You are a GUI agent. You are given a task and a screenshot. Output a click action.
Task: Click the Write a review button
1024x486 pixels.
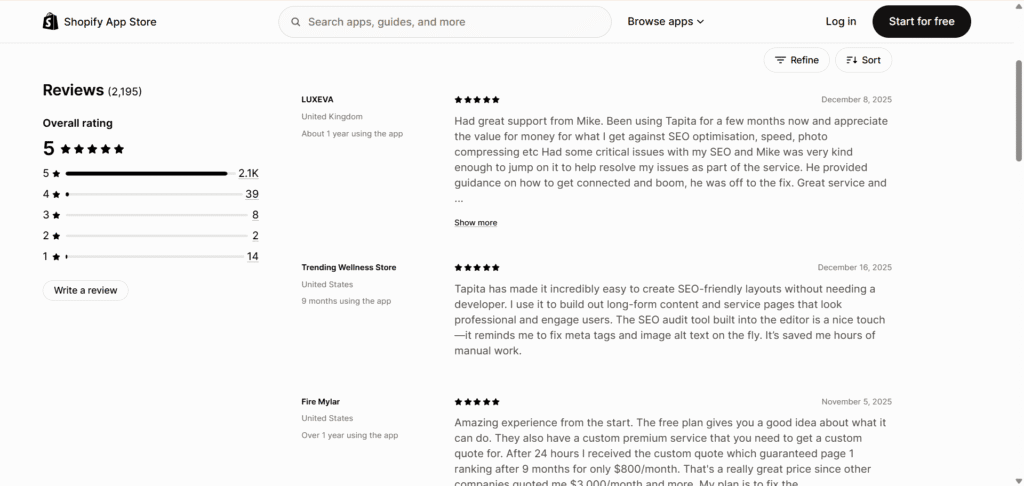[85, 290]
